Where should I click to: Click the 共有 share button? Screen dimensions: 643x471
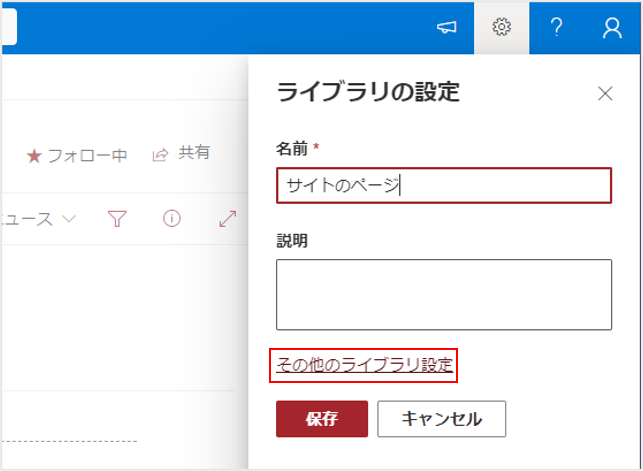(x=181, y=154)
